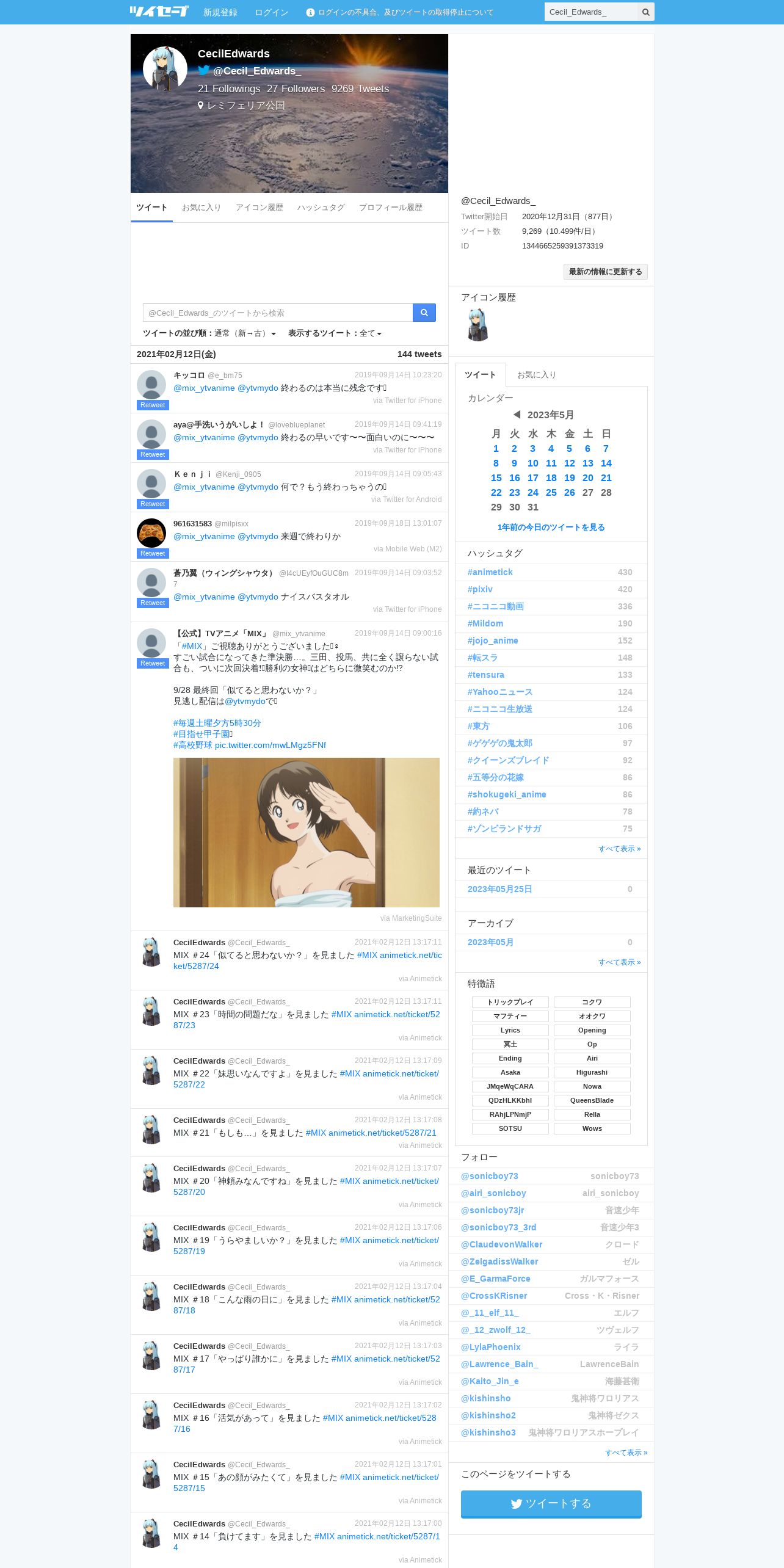Viewport: 784px width, 1568px height.
Task: Show all hashtags すべて表示 link
Action: coord(620,849)
